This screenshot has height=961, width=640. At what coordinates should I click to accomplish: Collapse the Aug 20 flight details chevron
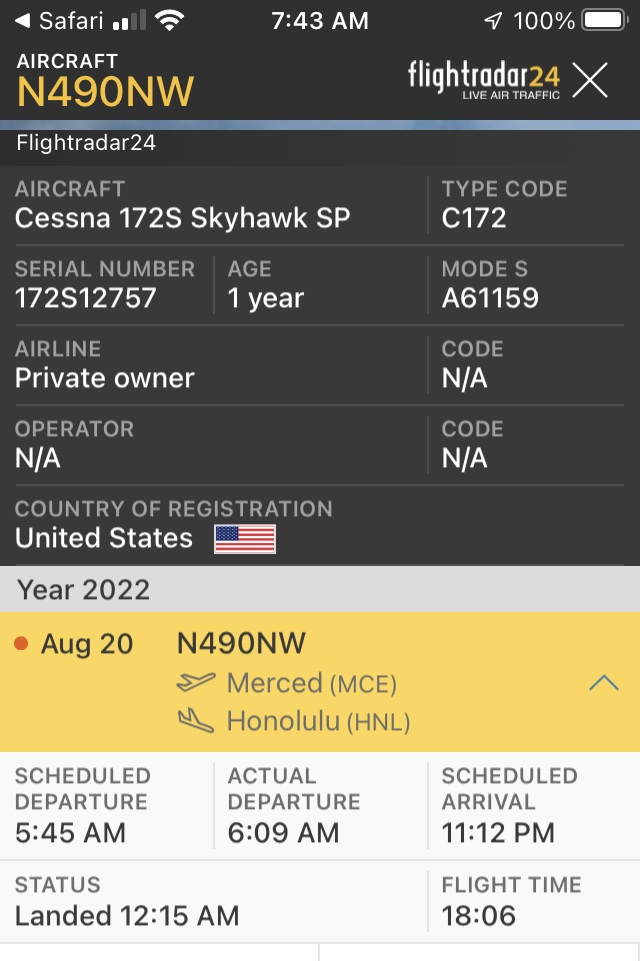click(x=604, y=683)
